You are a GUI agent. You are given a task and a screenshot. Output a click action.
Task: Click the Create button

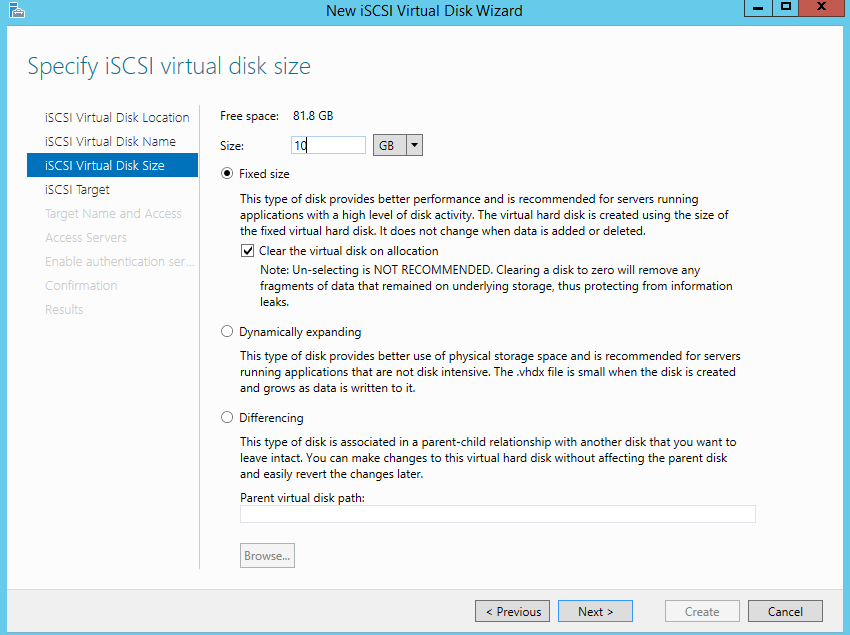[x=702, y=611]
